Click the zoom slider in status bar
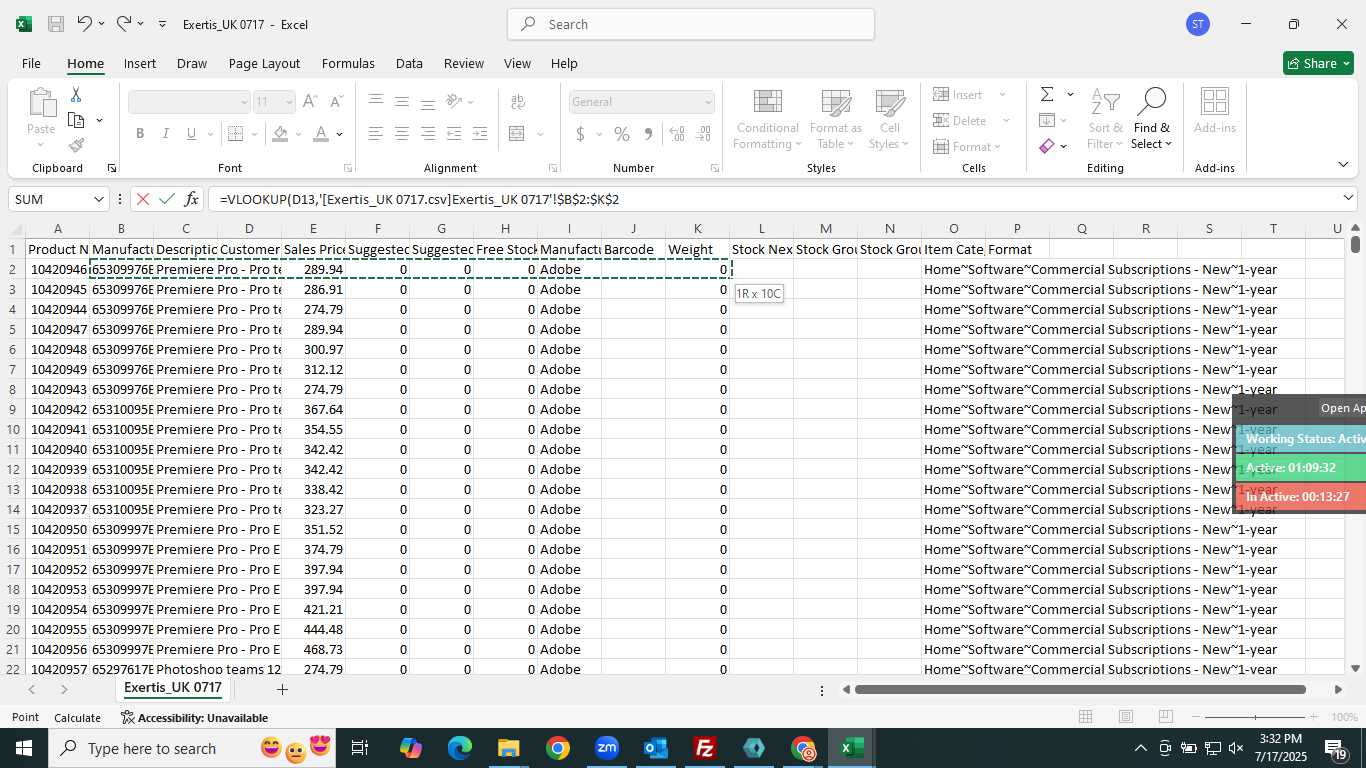This screenshot has width=1366, height=768. point(1256,717)
